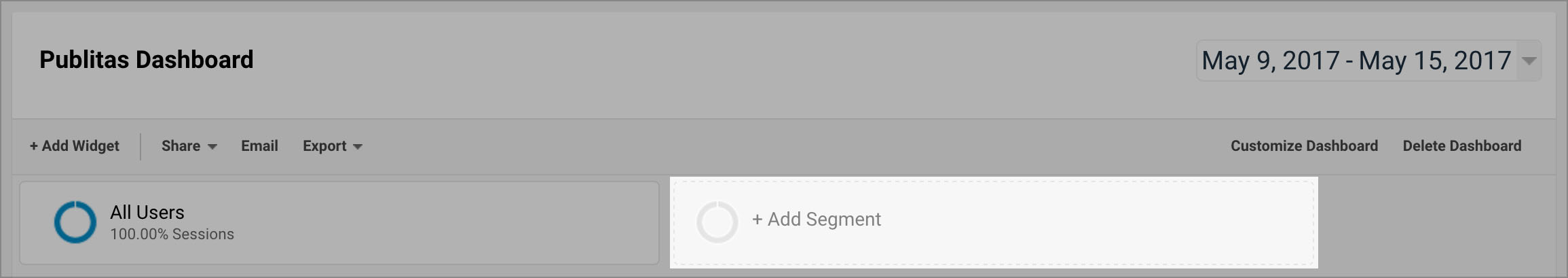This screenshot has height=278, width=1568.
Task: Click the small arrow beside Export
Action: (x=358, y=147)
